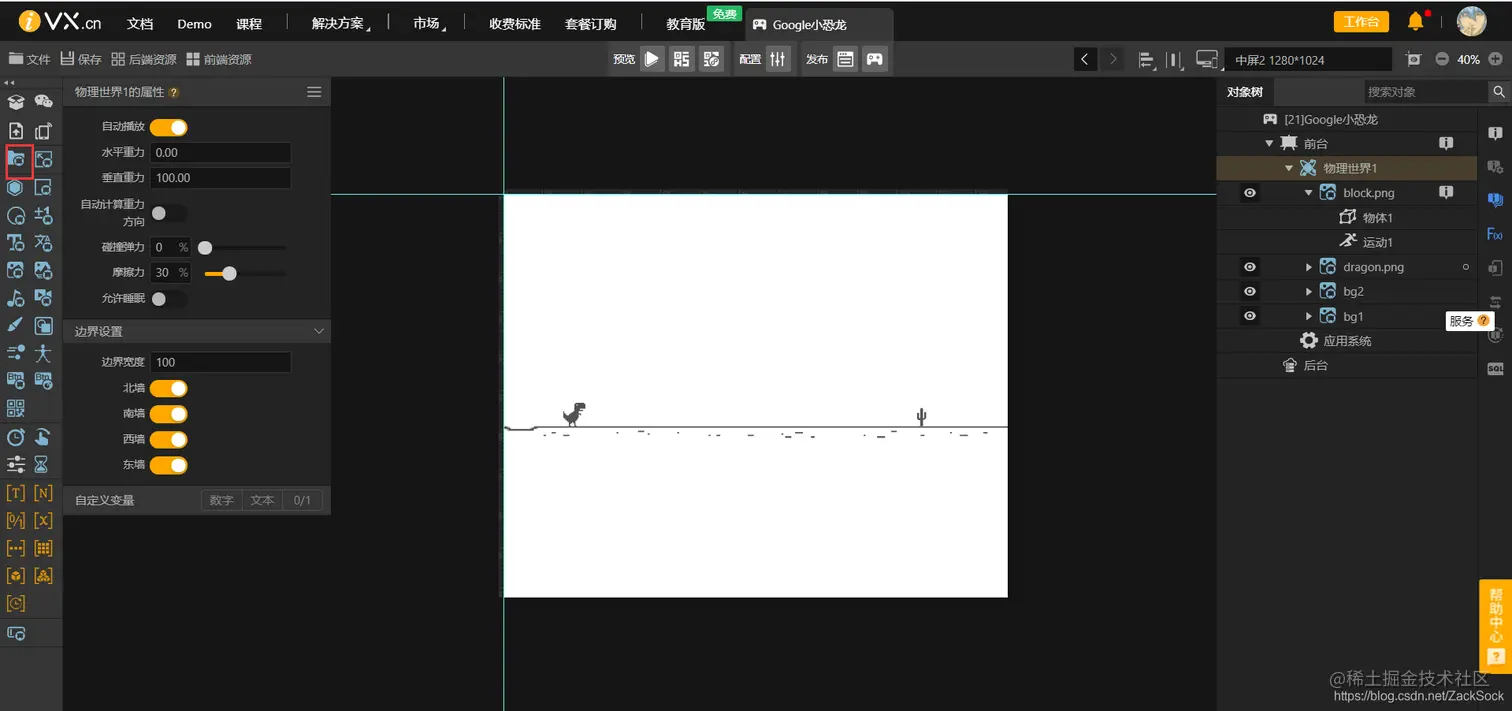Open the Fx function panel icon
This screenshot has height=711, width=1512.
(1495, 234)
